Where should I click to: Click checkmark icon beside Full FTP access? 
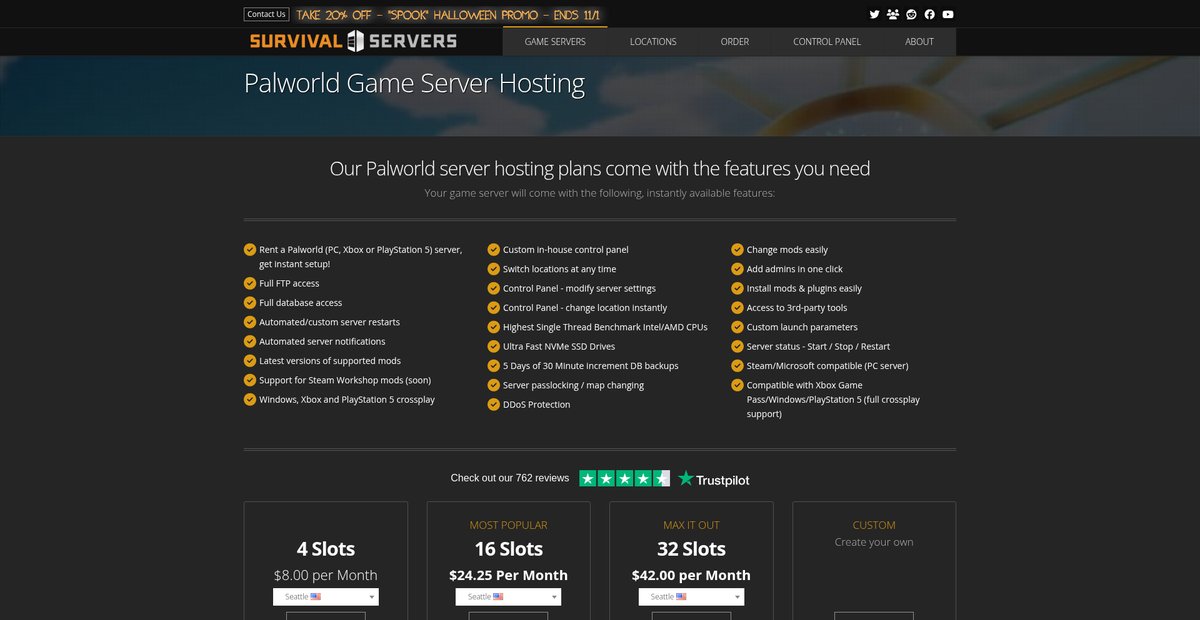250,283
